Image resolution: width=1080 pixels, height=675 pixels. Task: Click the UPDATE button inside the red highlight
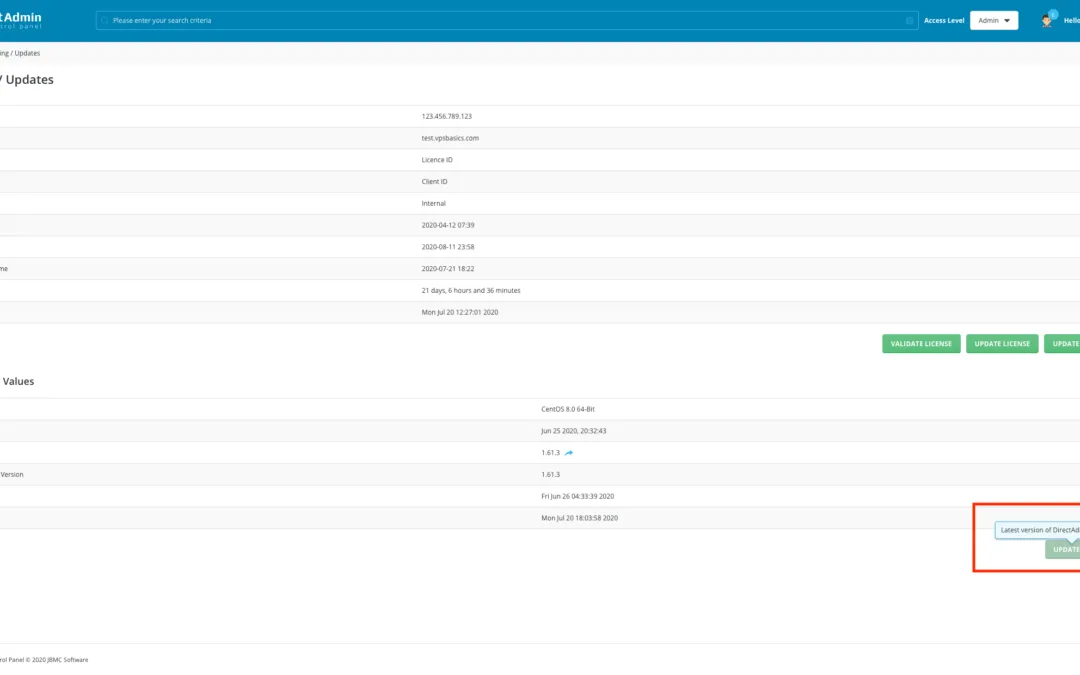(1064, 549)
